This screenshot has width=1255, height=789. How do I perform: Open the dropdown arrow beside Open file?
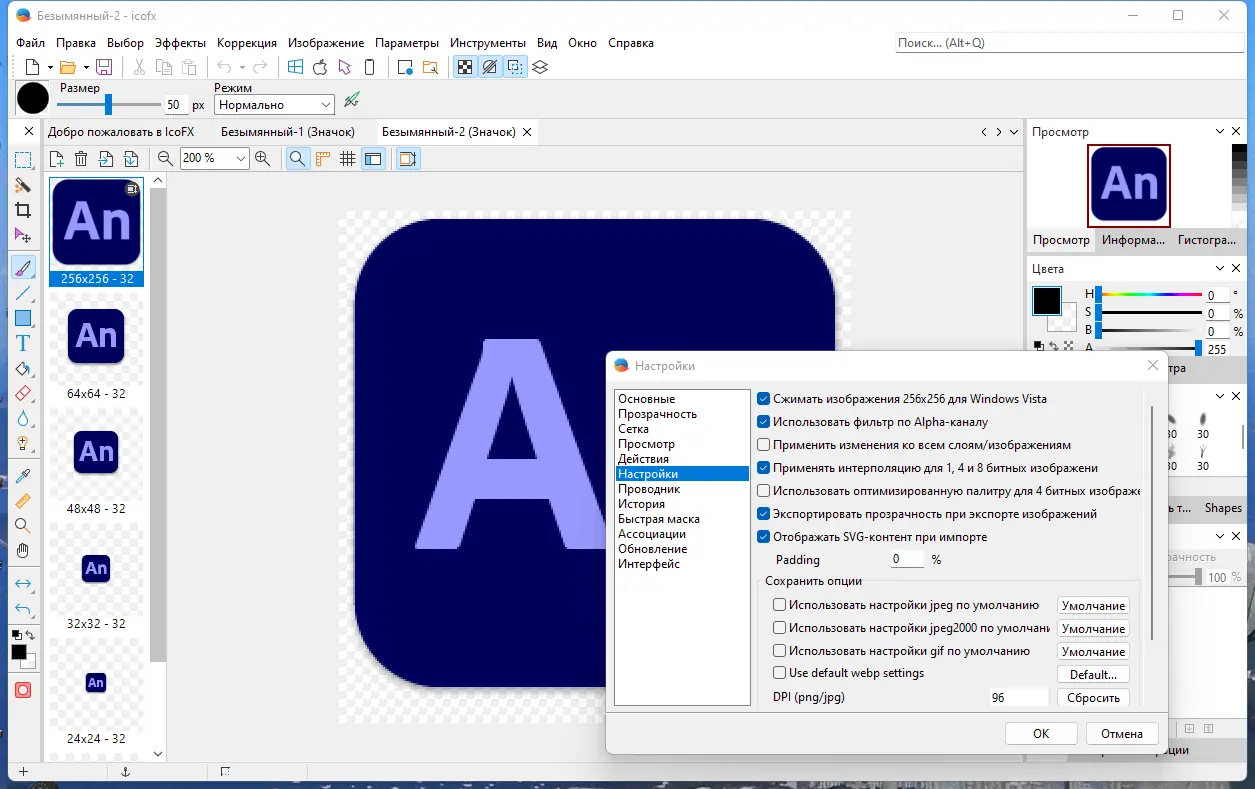pyautogui.click(x=86, y=67)
